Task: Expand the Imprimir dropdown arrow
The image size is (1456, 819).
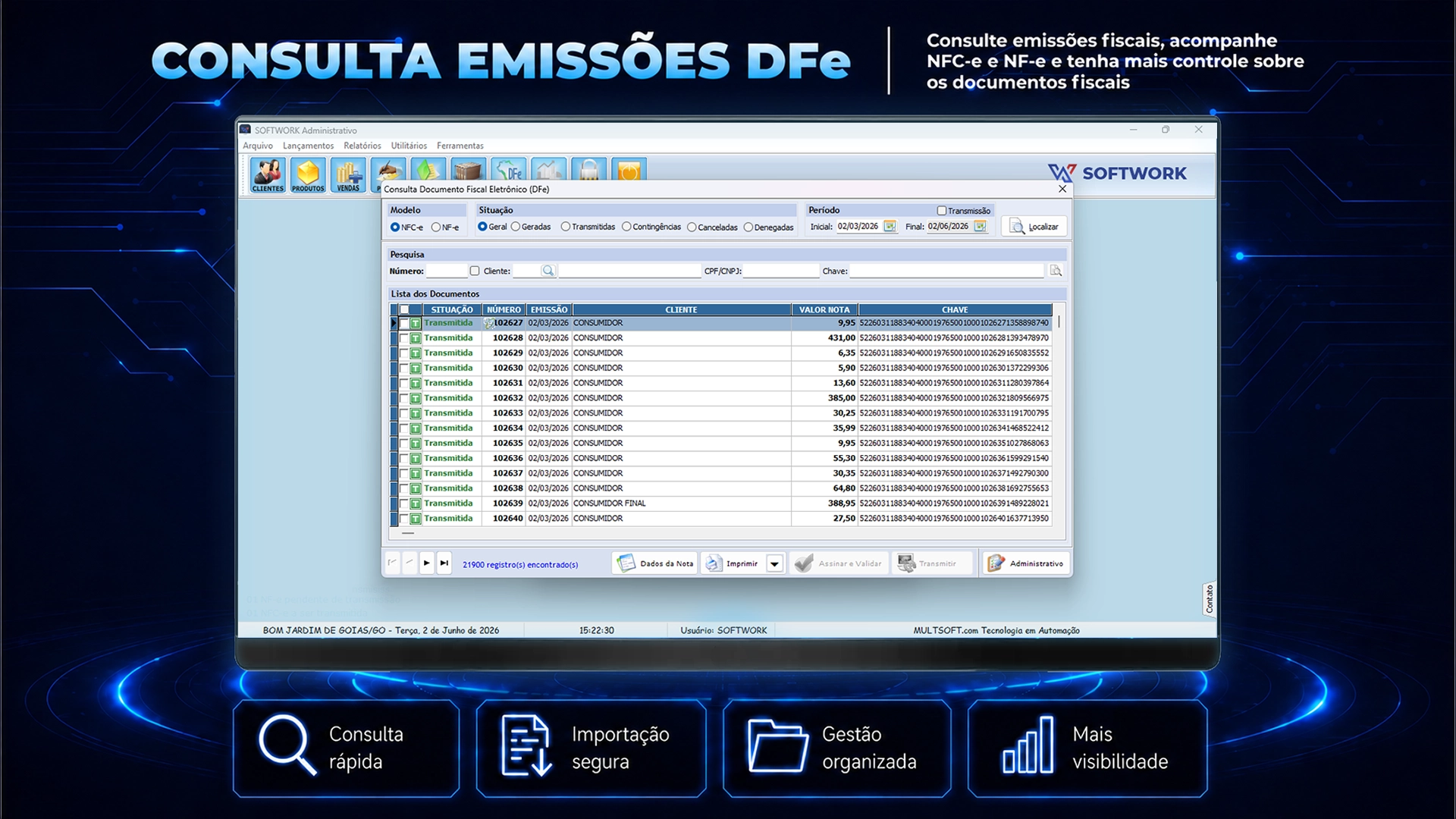Action: tap(774, 563)
